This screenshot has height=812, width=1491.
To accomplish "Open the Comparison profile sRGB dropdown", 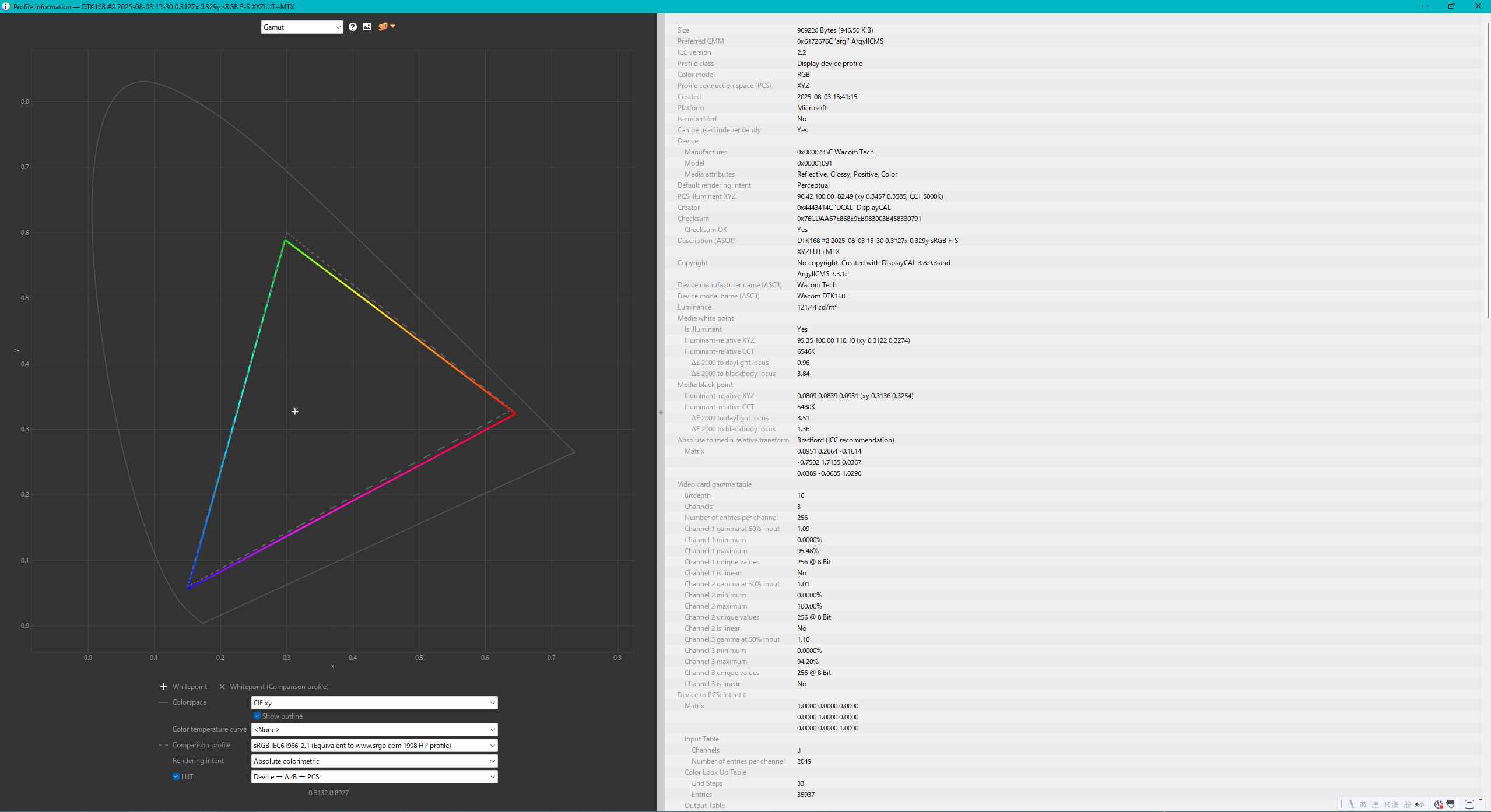I will 374,745.
